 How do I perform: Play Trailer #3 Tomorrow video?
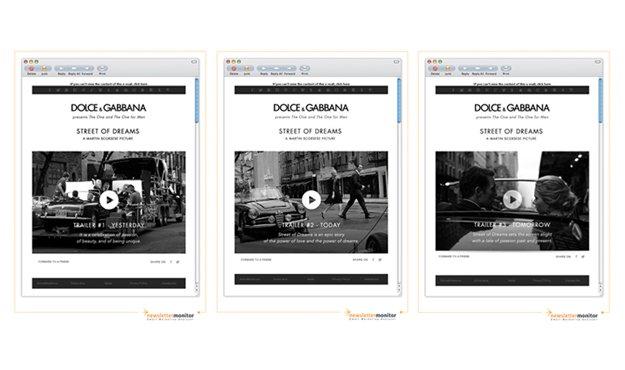coord(513,200)
